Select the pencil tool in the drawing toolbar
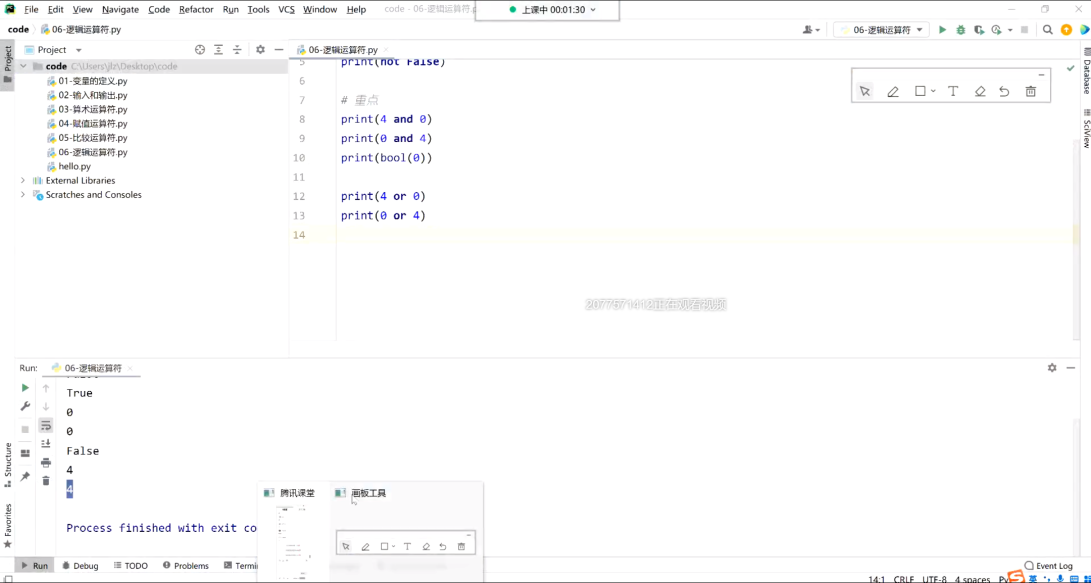The image size is (1091, 583). (893, 91)
